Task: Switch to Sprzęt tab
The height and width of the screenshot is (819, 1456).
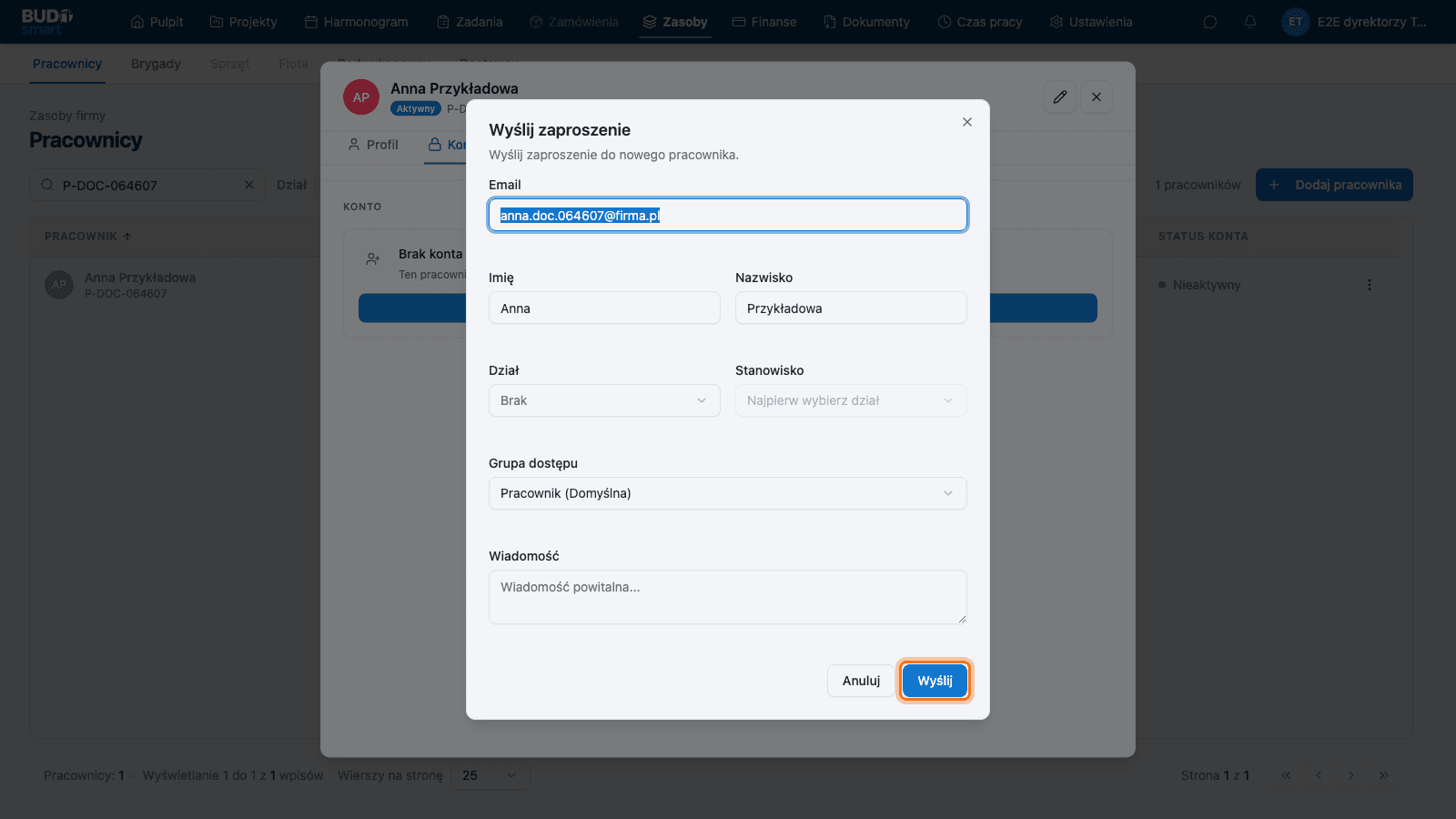Action: (230, 64)
